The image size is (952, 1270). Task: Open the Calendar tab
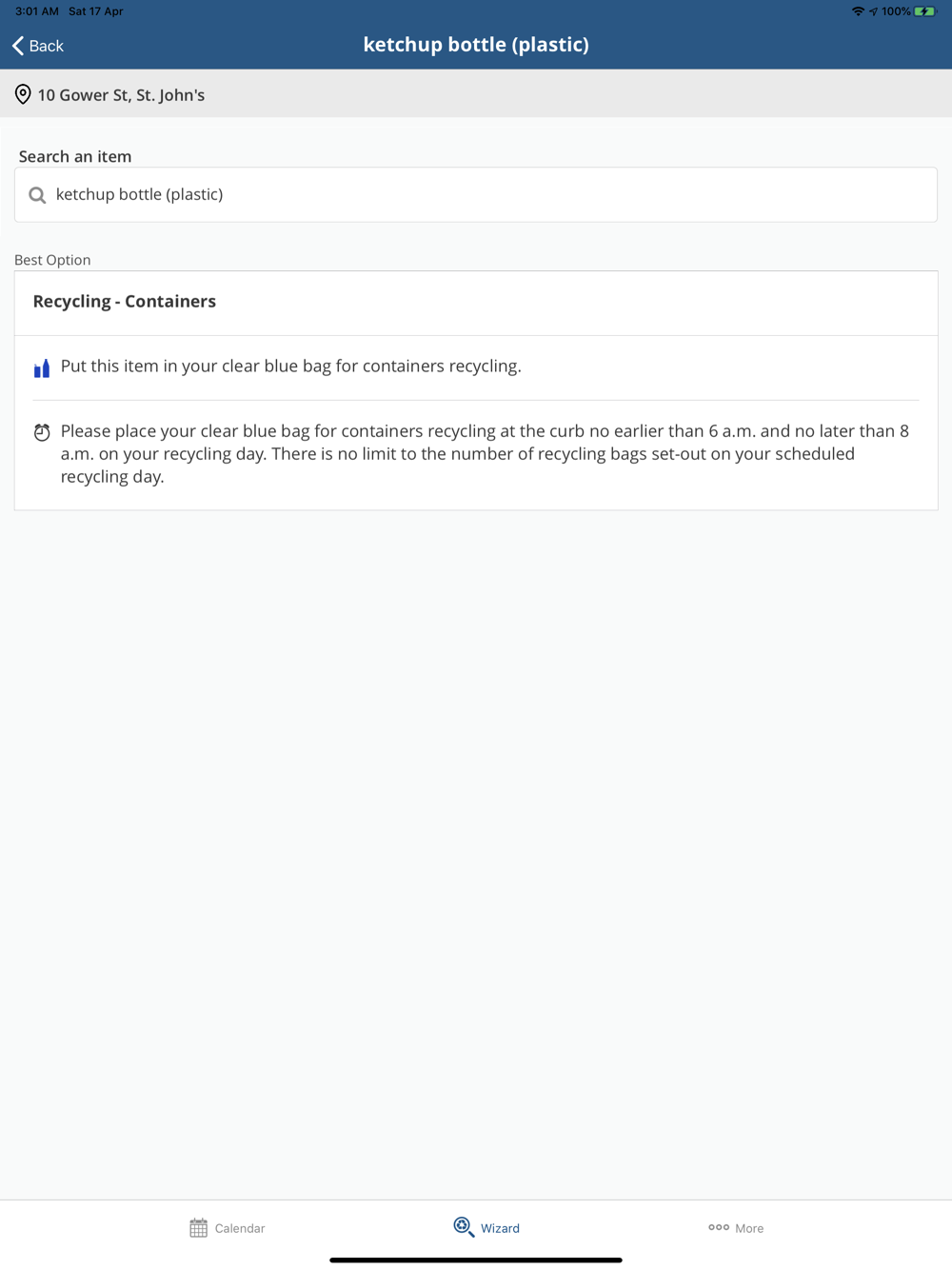tap(227, 1228)
